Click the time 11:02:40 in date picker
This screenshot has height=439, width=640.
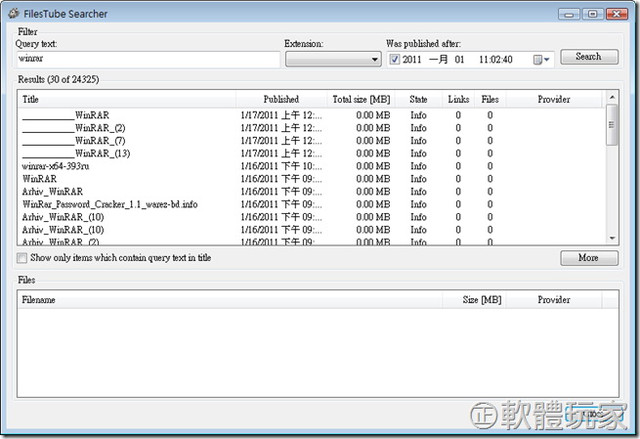click(496, 60)
